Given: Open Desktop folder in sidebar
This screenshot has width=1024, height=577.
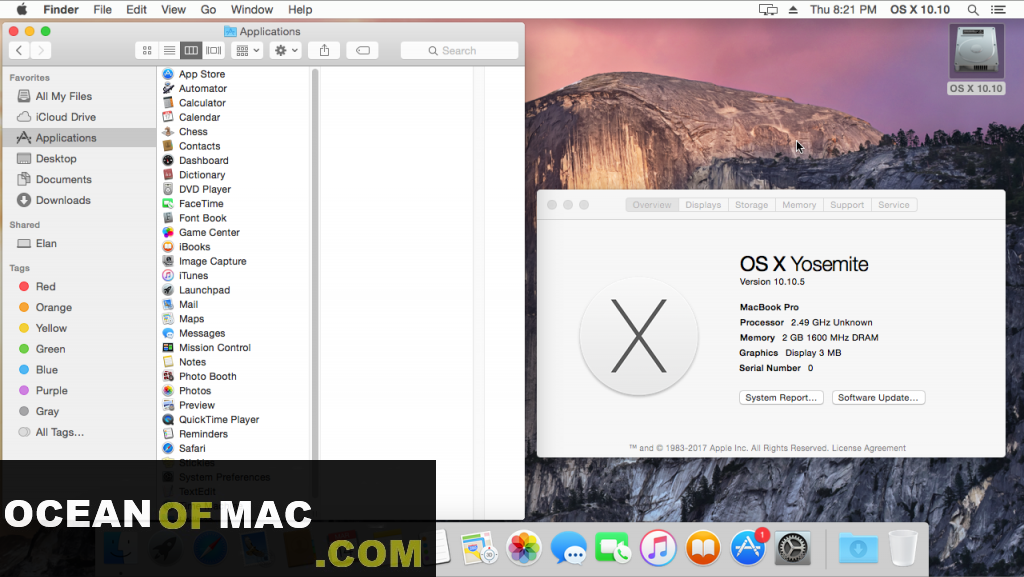Looking at the screenshot, I should [x=56, y=159].
